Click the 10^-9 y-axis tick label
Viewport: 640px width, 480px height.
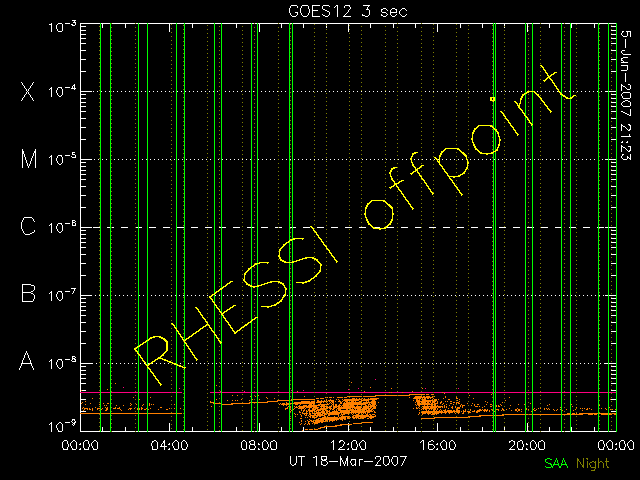pyautogui.click(x=62, y=427)
